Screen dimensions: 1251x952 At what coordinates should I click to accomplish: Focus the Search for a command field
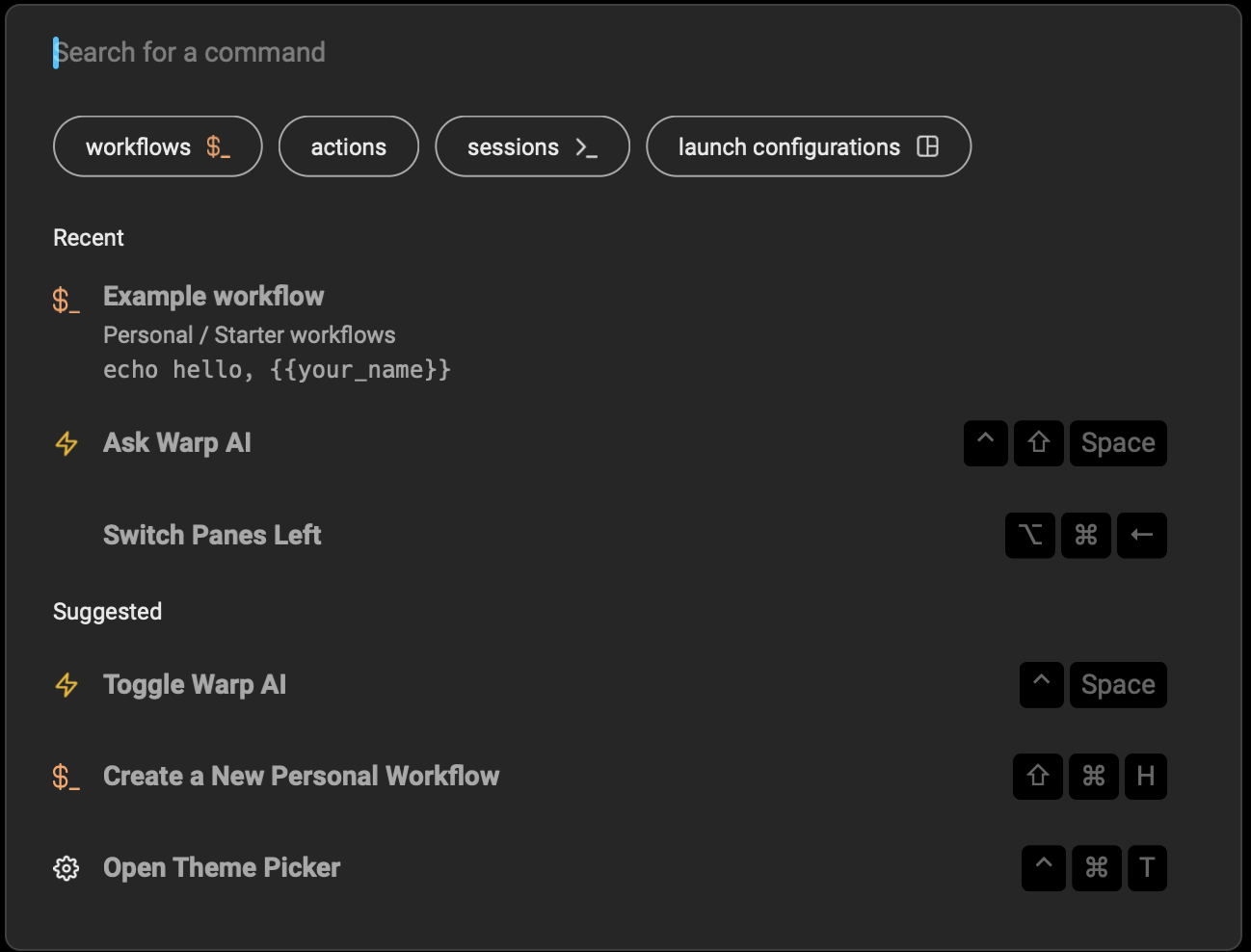386,52
